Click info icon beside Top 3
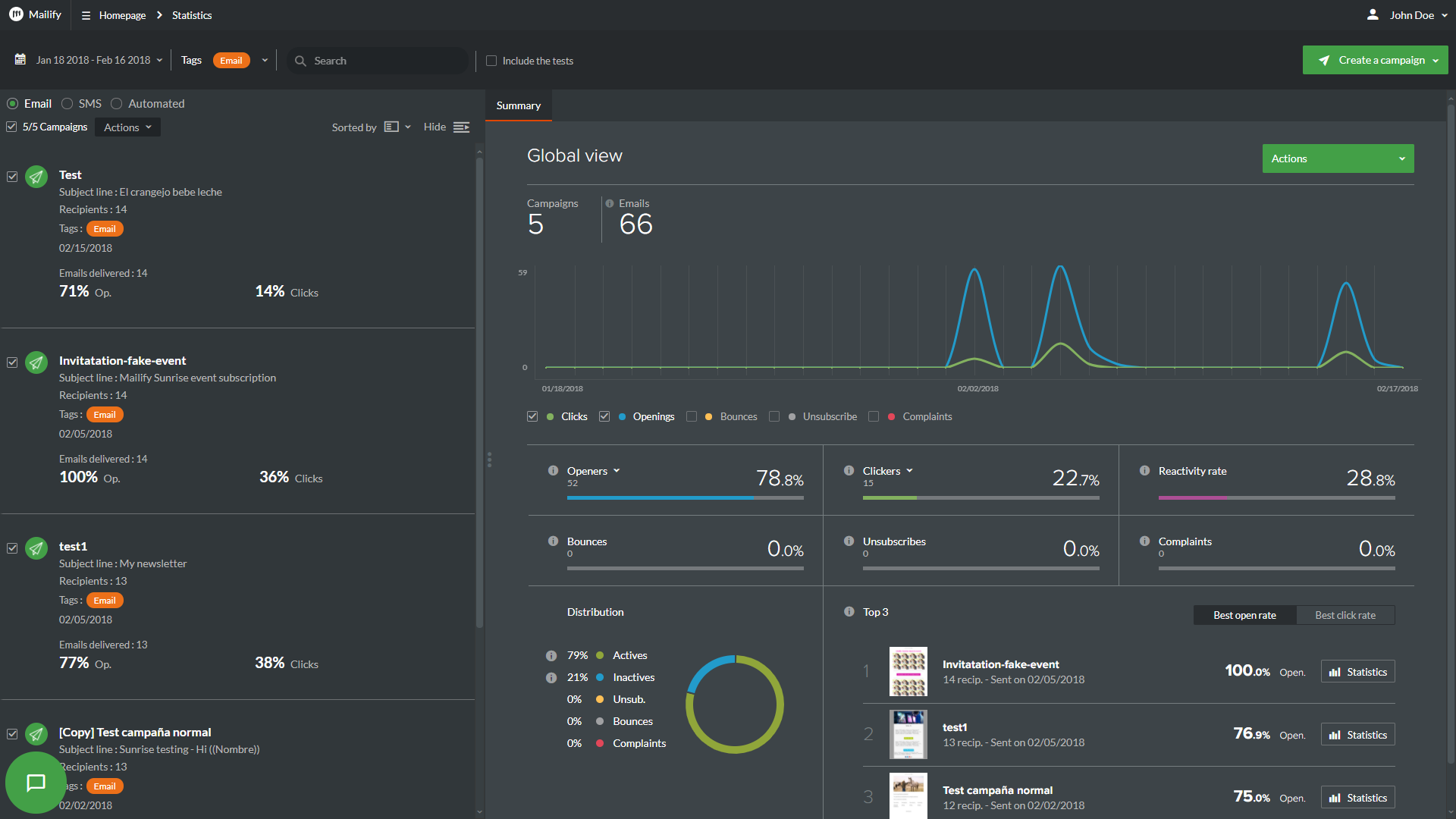 [849, 611]
